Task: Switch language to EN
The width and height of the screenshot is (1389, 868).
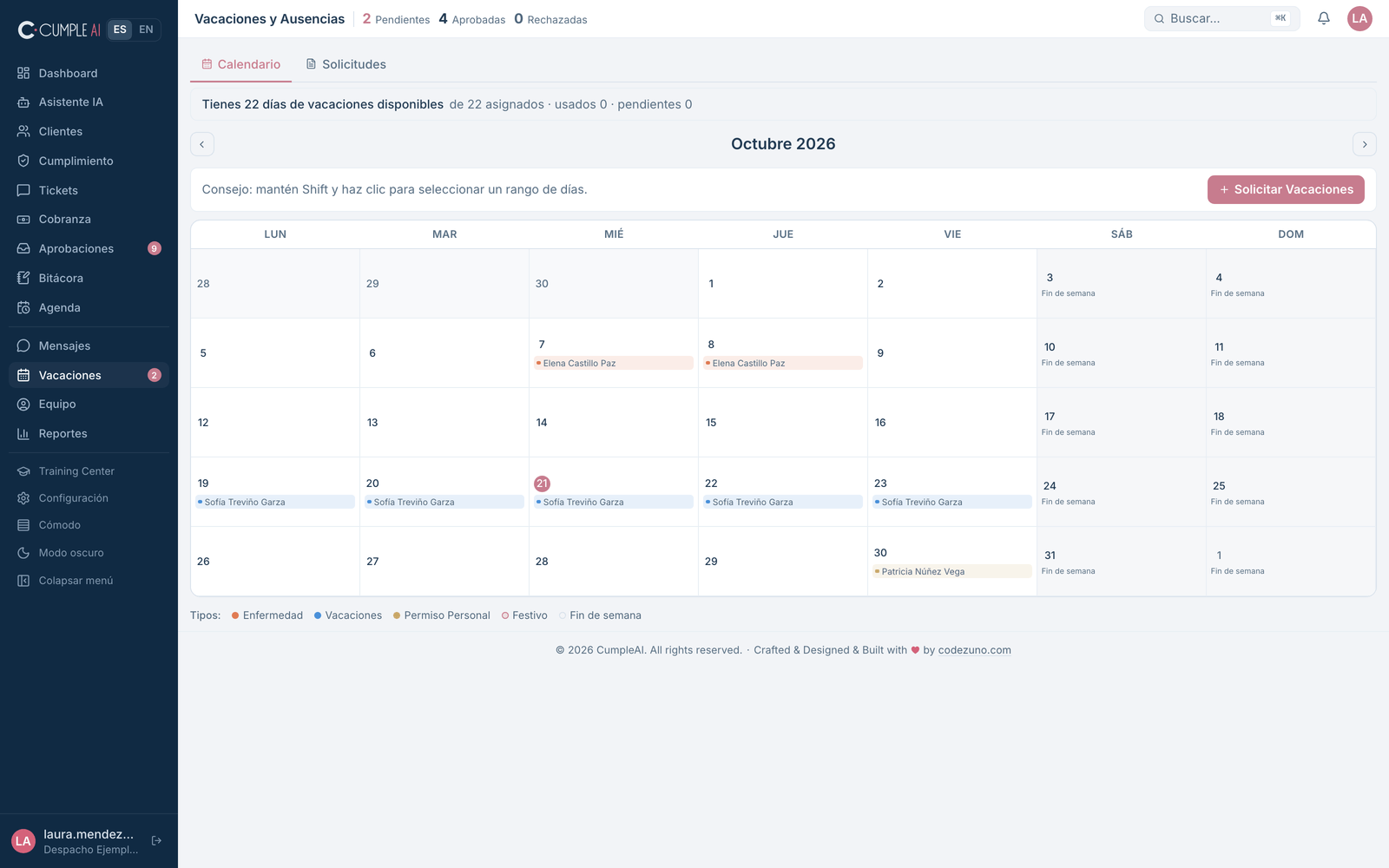Action: tap(146, 30)
